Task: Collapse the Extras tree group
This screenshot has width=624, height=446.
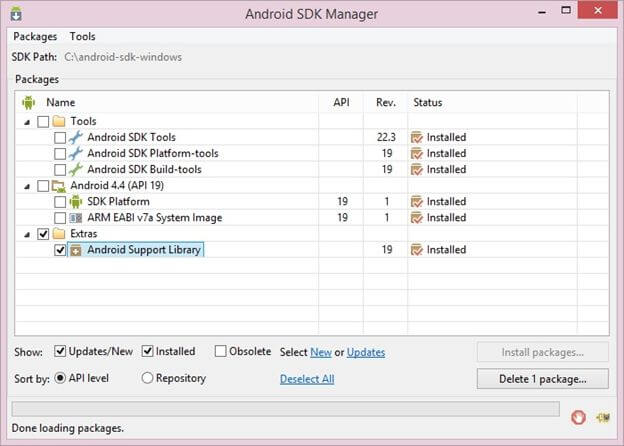Action: click(26, 233)
